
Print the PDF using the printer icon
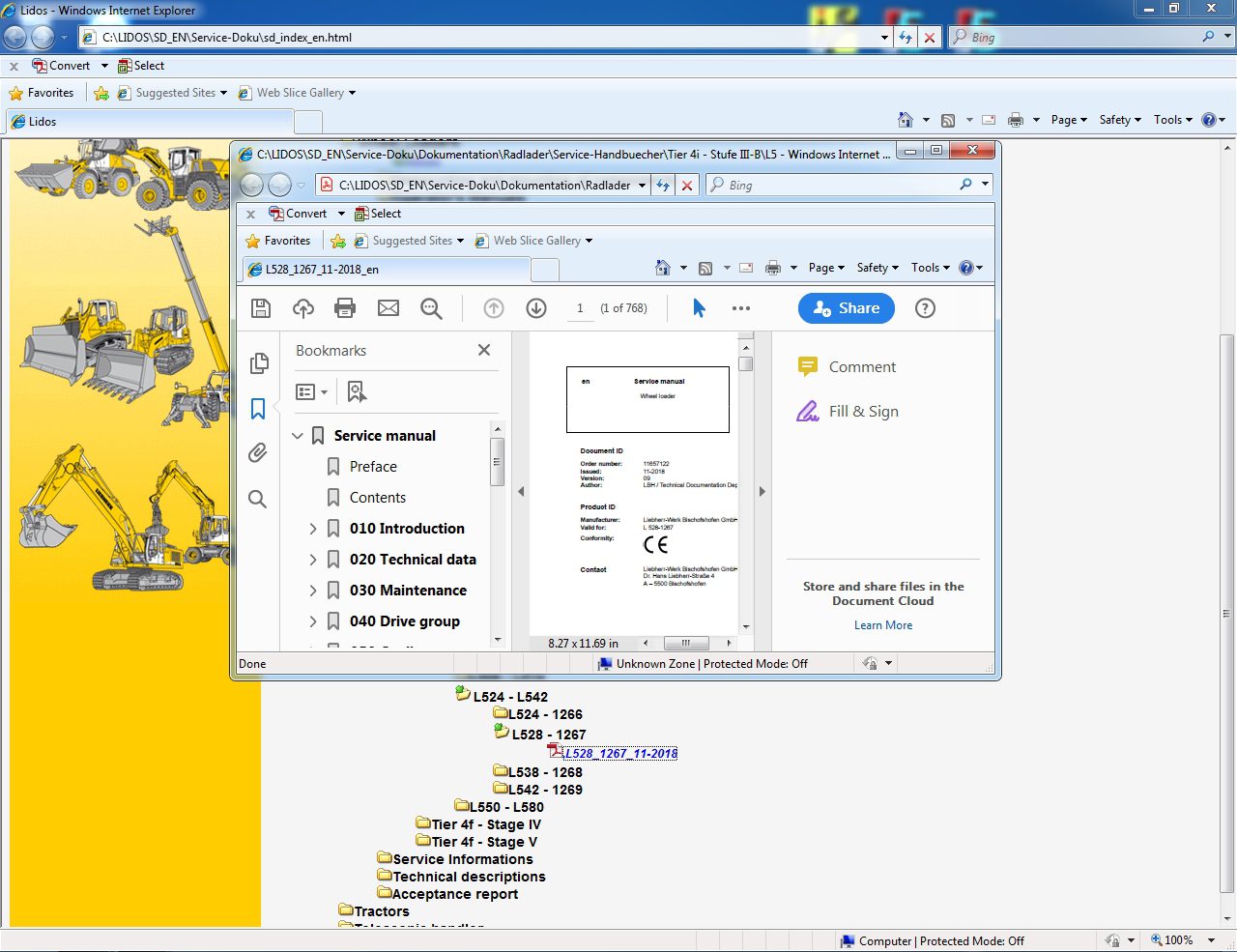pos(345,308)
